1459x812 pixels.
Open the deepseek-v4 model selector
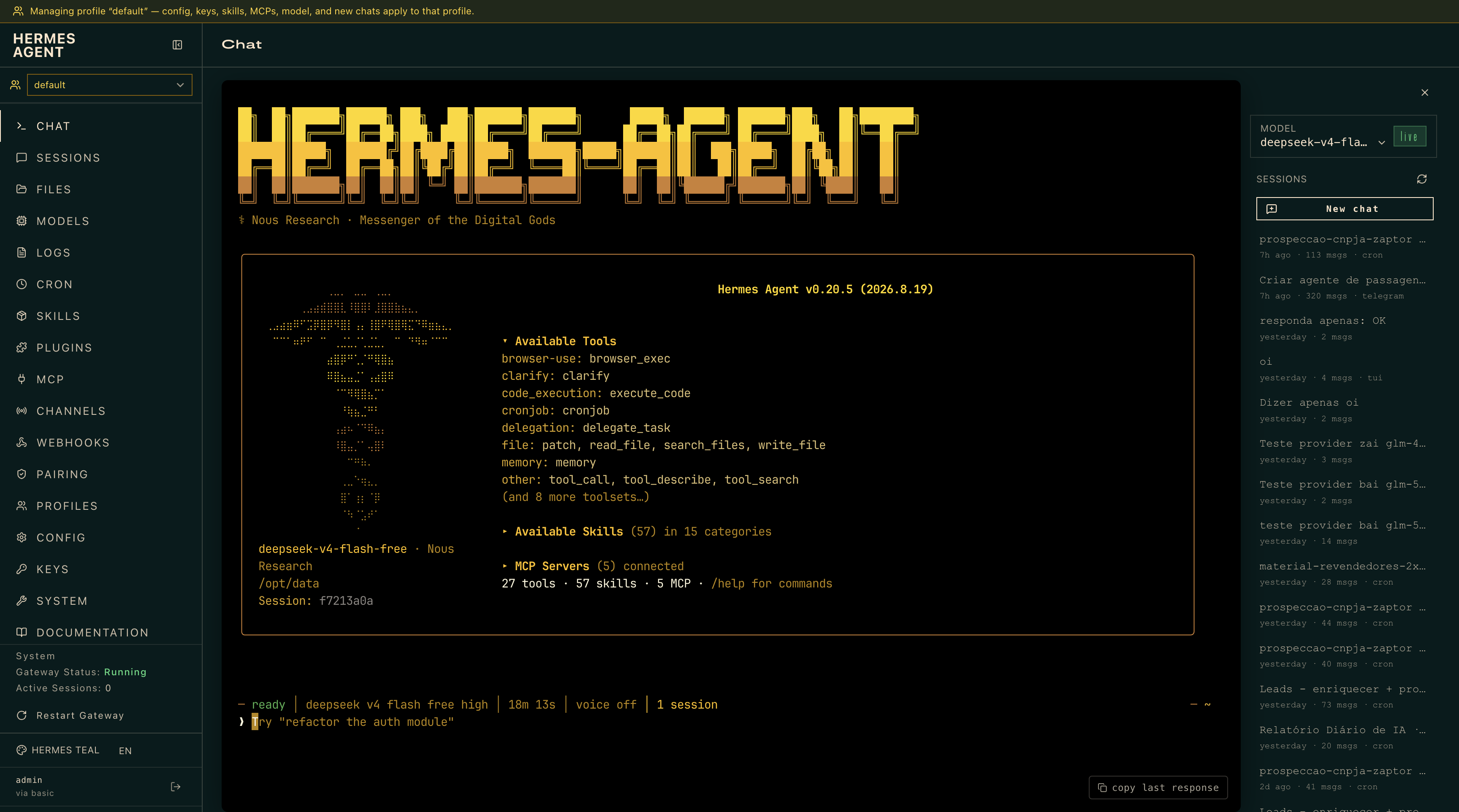(x=1323, y=143)
